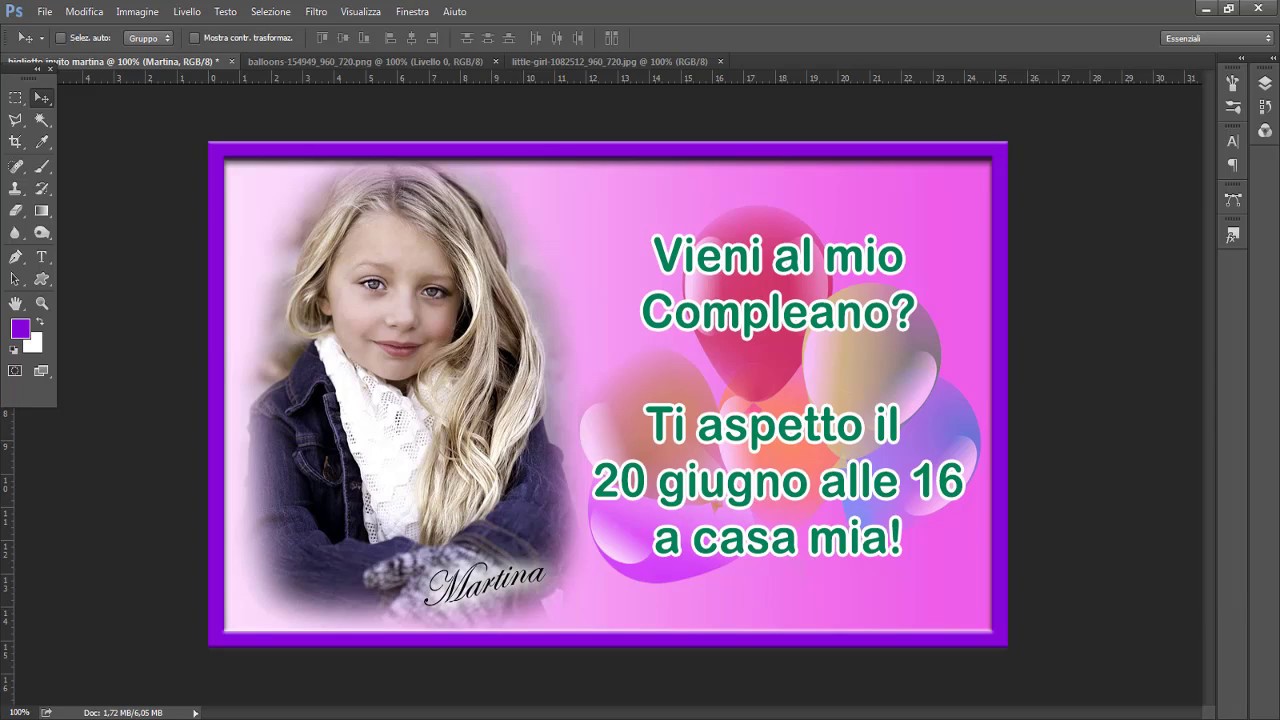The height and width of the screenshot is (720, 1280).
Task: Open the Visualizza menu
Action: coord(360,11)
